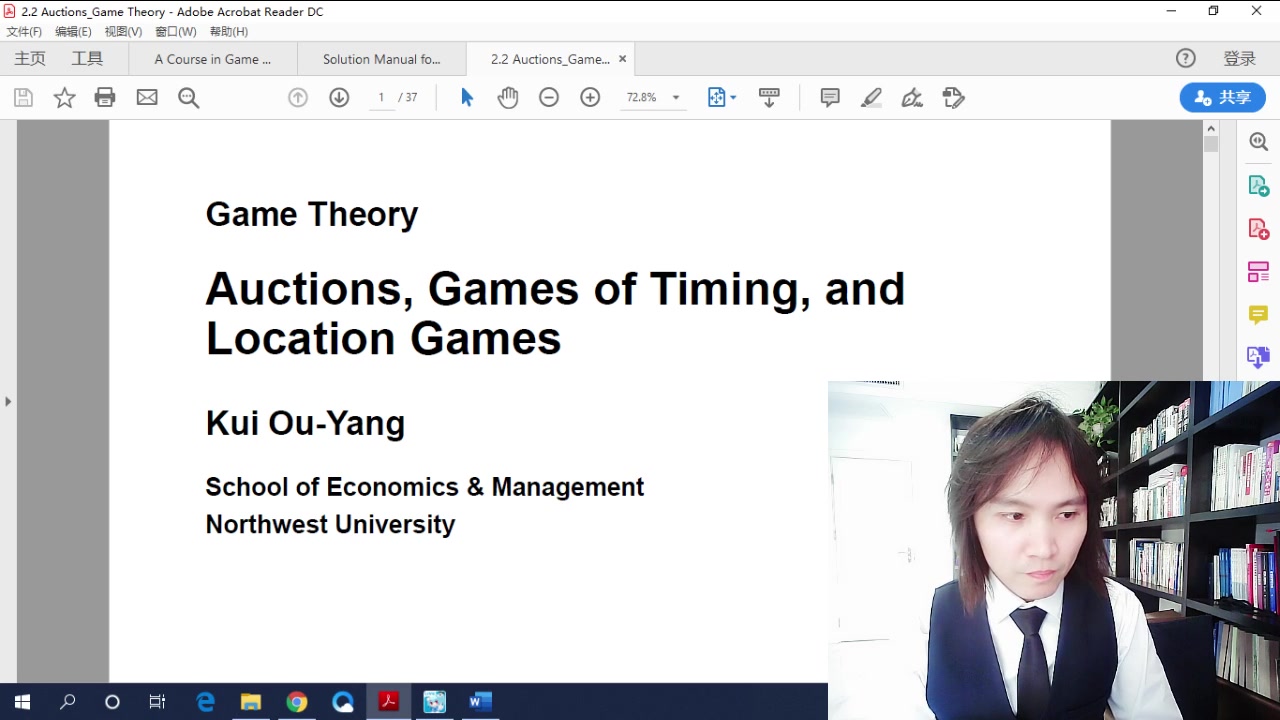Click the vertical scrollbar thumb
This screenshot has height=720, width=1280.
(1211, 144)
